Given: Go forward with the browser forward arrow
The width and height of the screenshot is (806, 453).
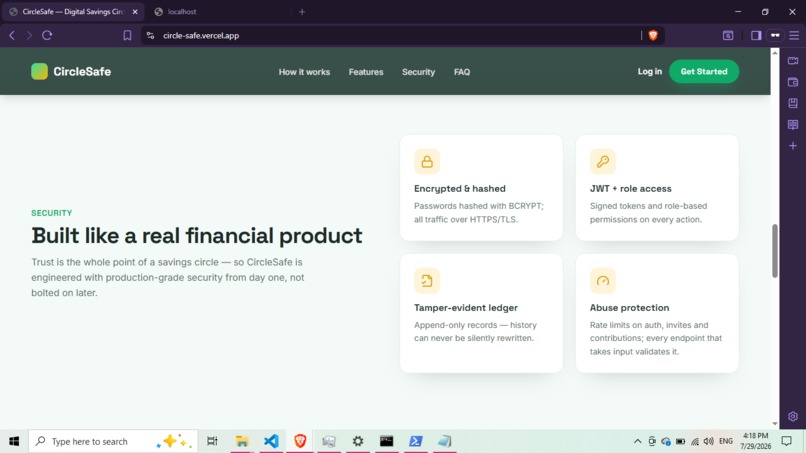Looking at the screenshot, I should (x=29, y=35).
